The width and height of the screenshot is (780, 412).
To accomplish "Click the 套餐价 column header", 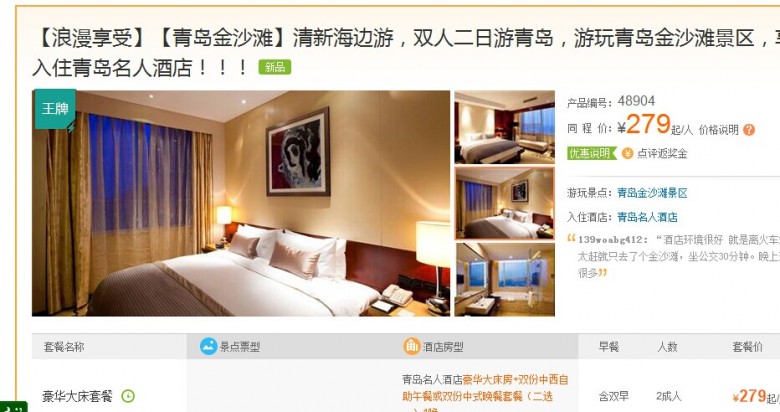I will coord(747,347).
